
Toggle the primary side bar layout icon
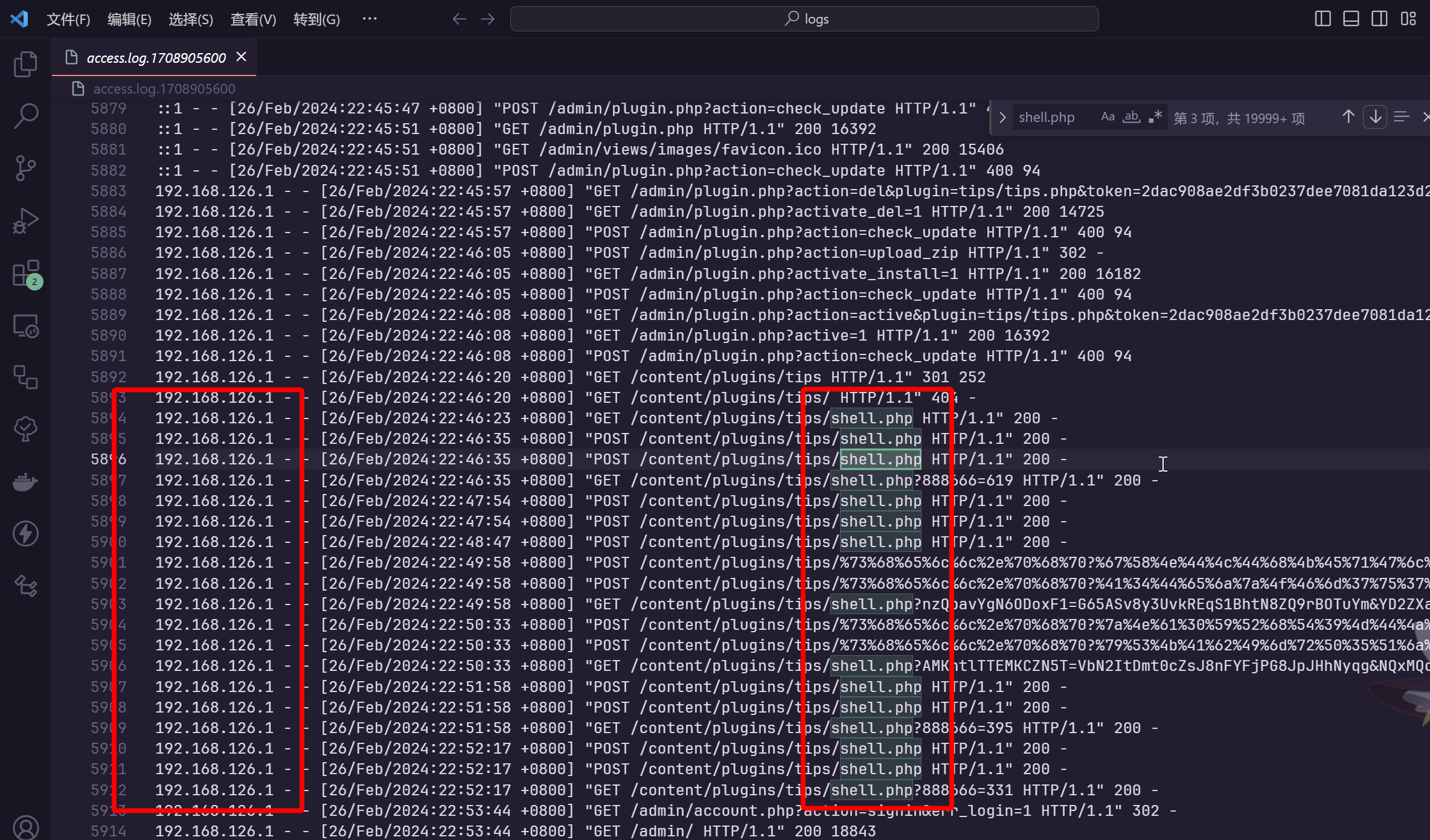(1323, 19)
